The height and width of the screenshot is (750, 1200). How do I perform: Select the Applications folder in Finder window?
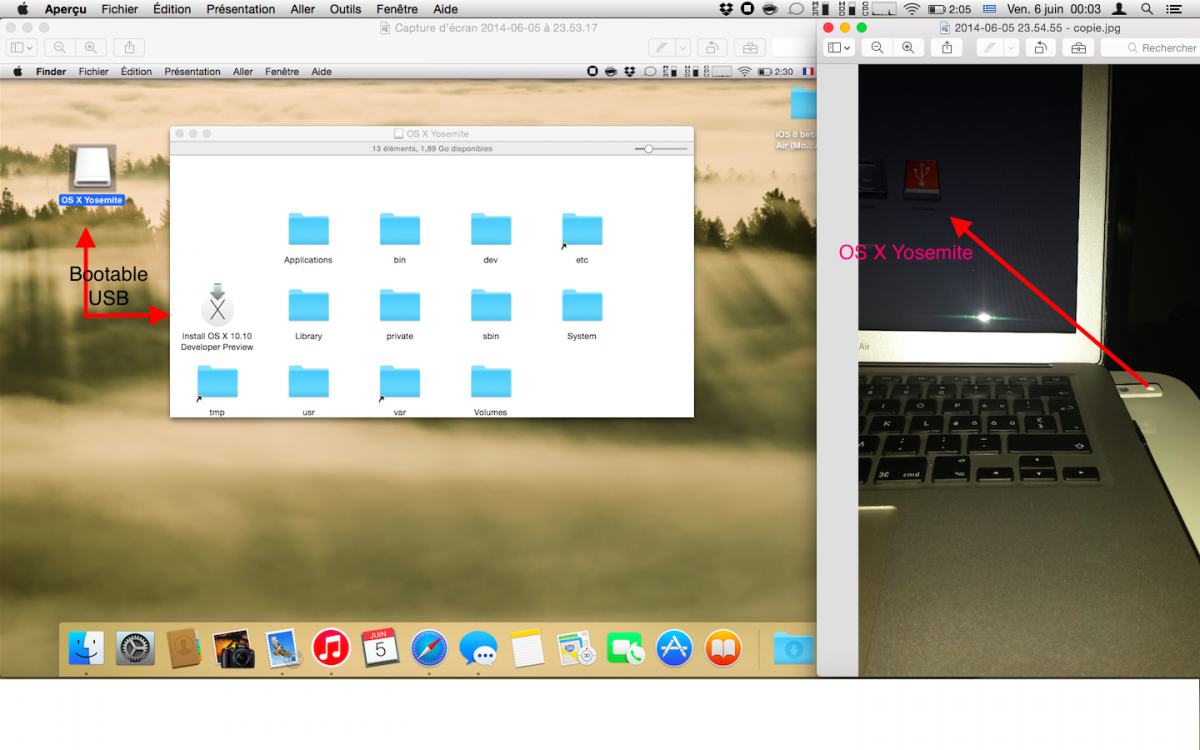[x=308, y=230]
